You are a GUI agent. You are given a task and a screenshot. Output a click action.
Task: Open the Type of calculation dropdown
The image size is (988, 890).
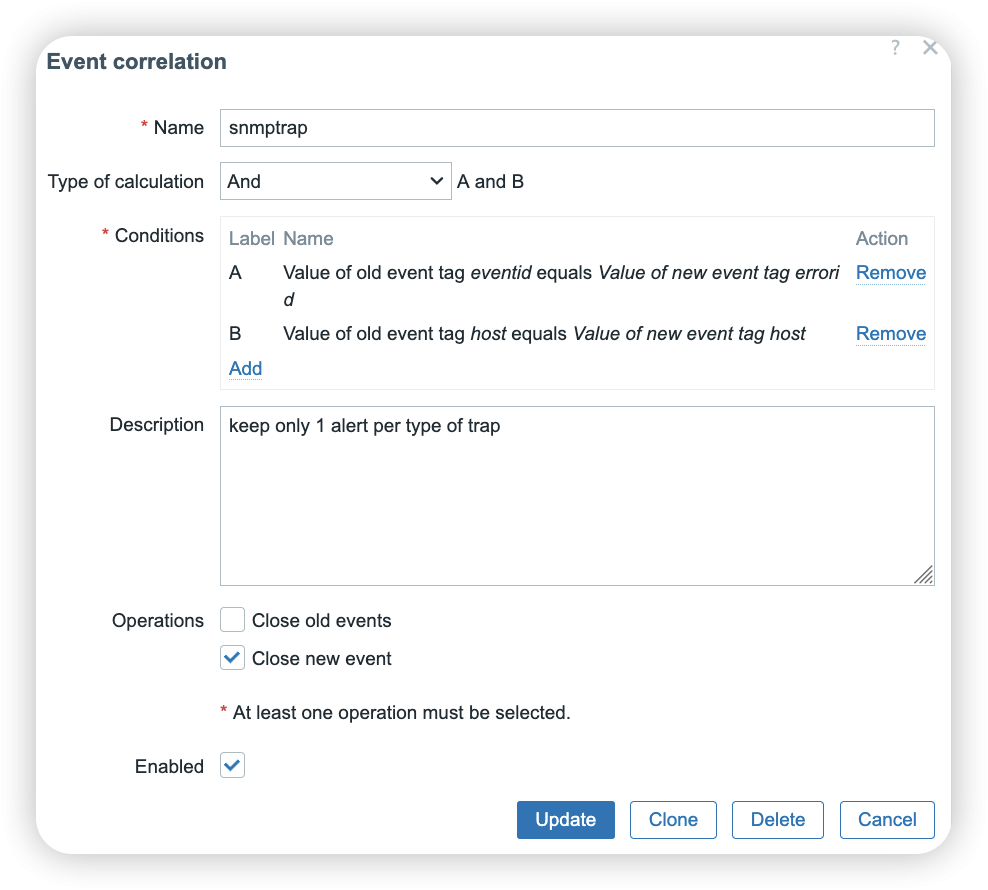coord(335,181)
